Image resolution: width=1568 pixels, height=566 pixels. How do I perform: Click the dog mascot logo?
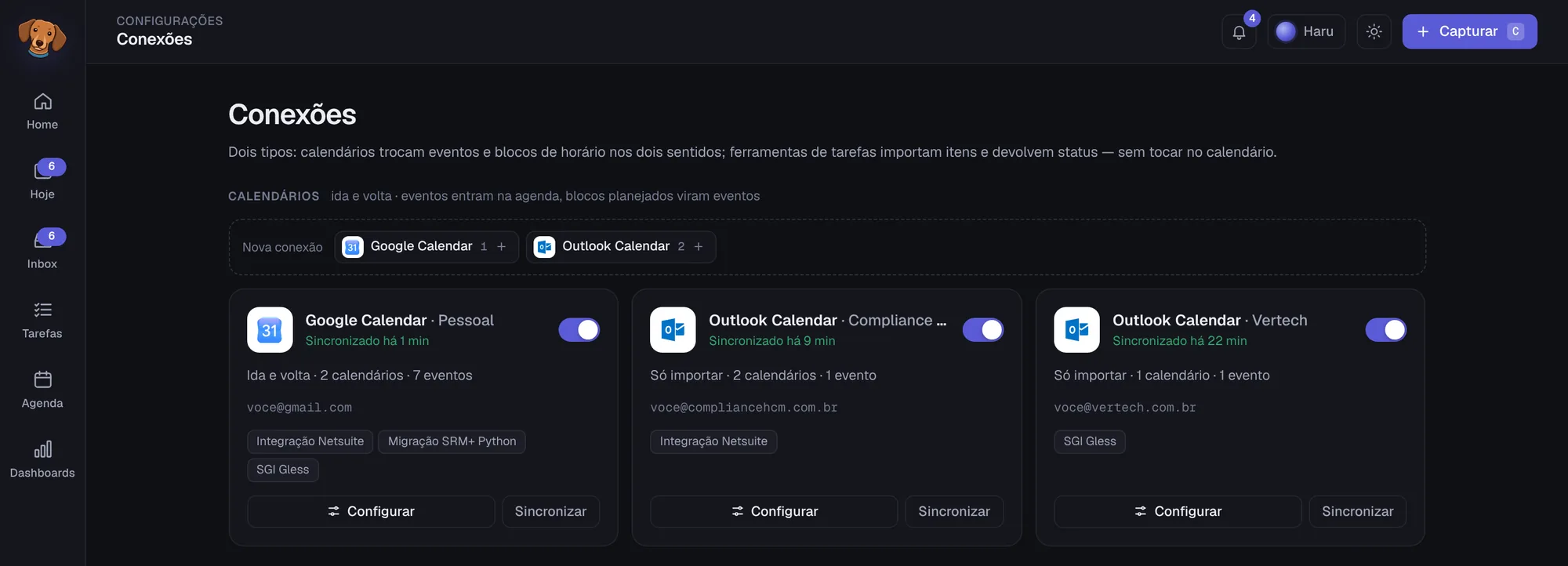[42, 38]
